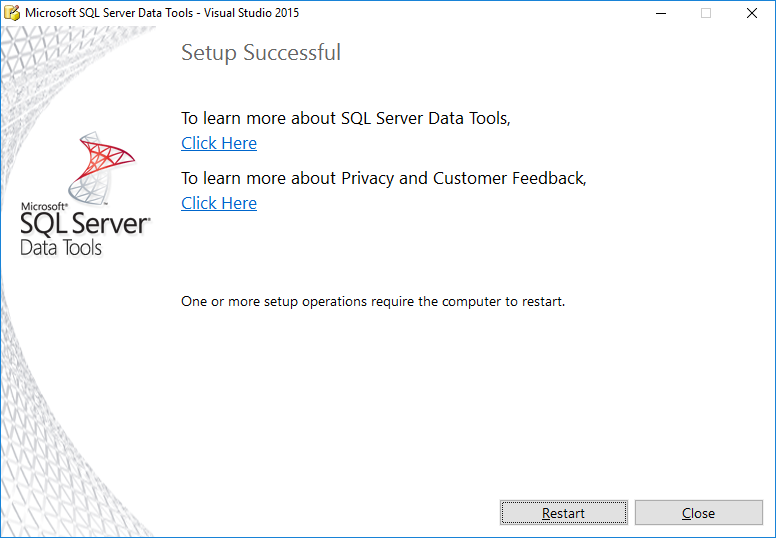Click the restart required message text
776x538 pixels.
[x=373, y=301]
